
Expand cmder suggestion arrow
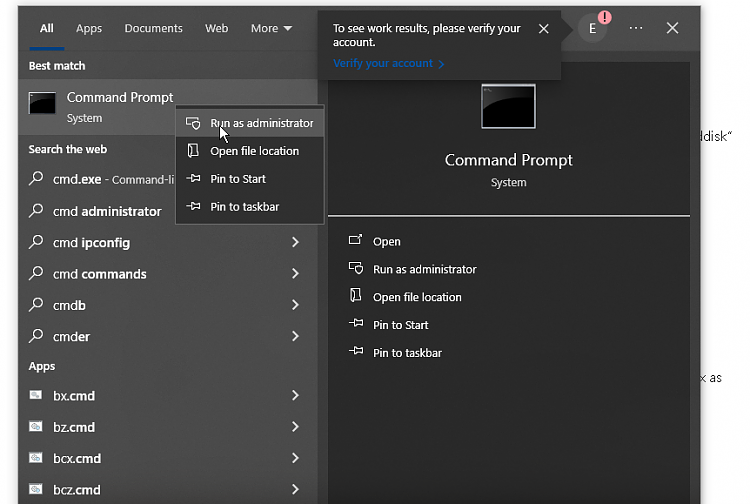pyautogui.click(x=296, y=336)
